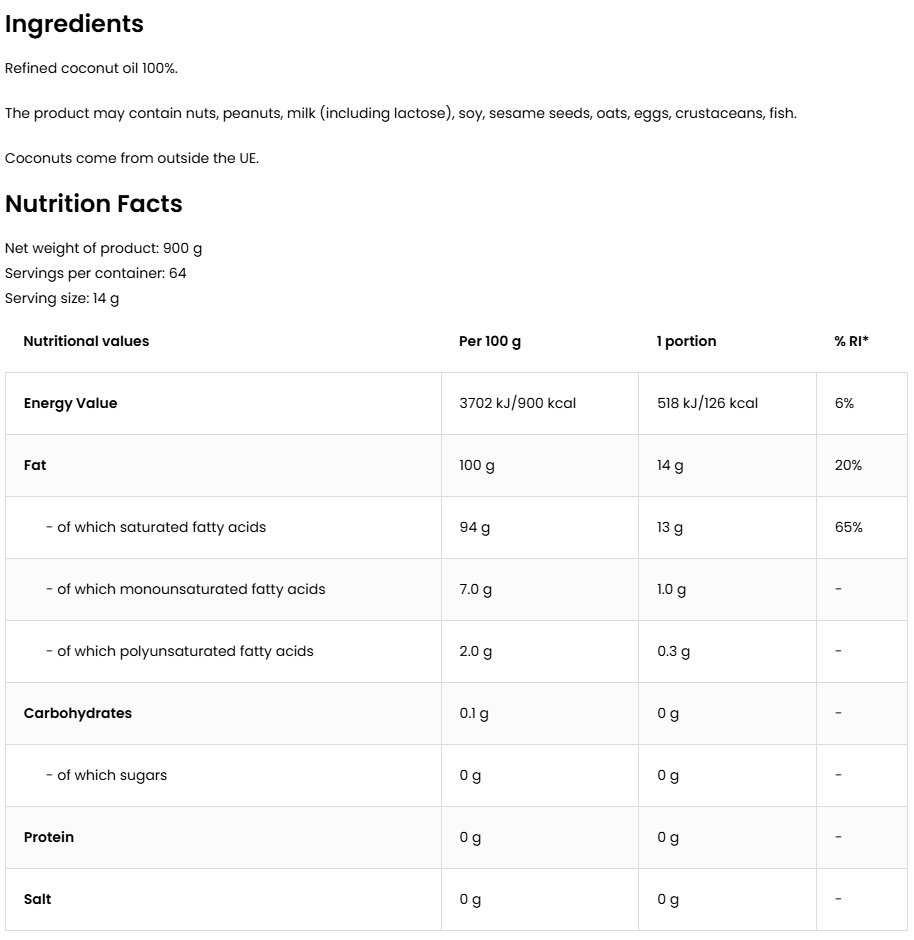Click the allergen warning sentence
The height and width of the screenshot is (940, 914).
point(400,113)
